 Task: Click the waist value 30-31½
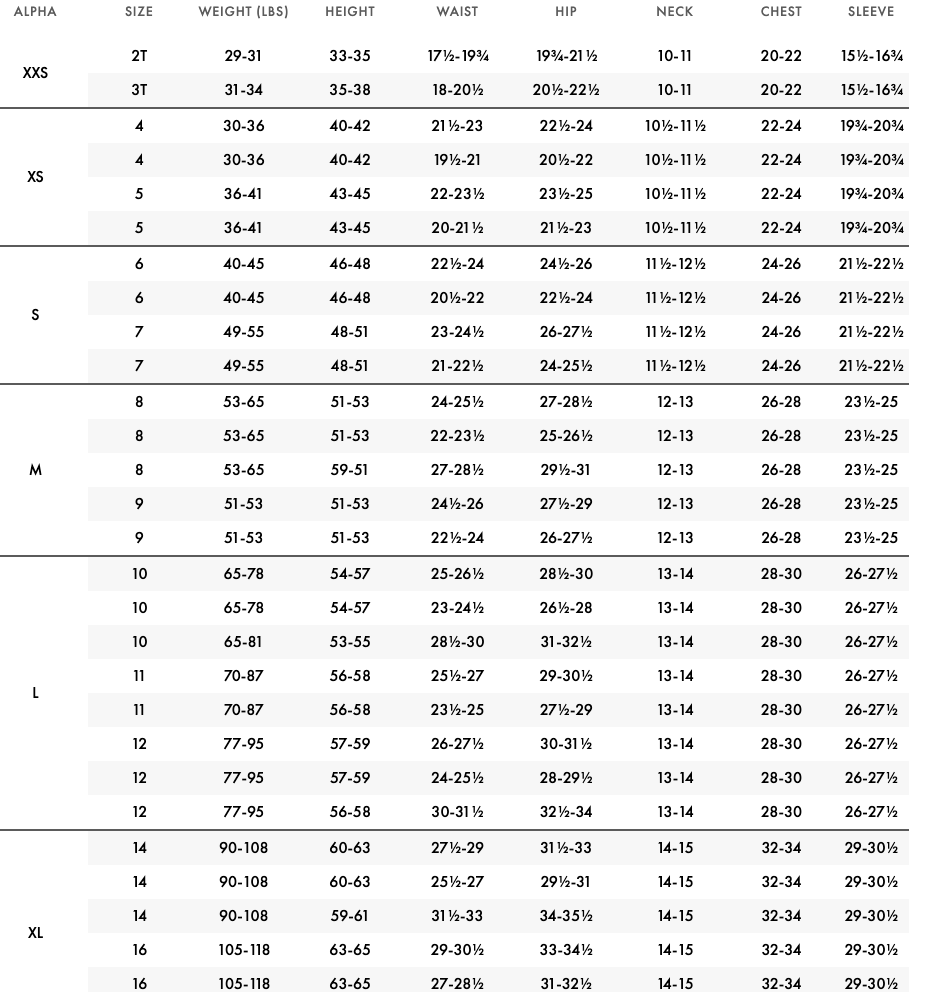[x=458, y=812]
